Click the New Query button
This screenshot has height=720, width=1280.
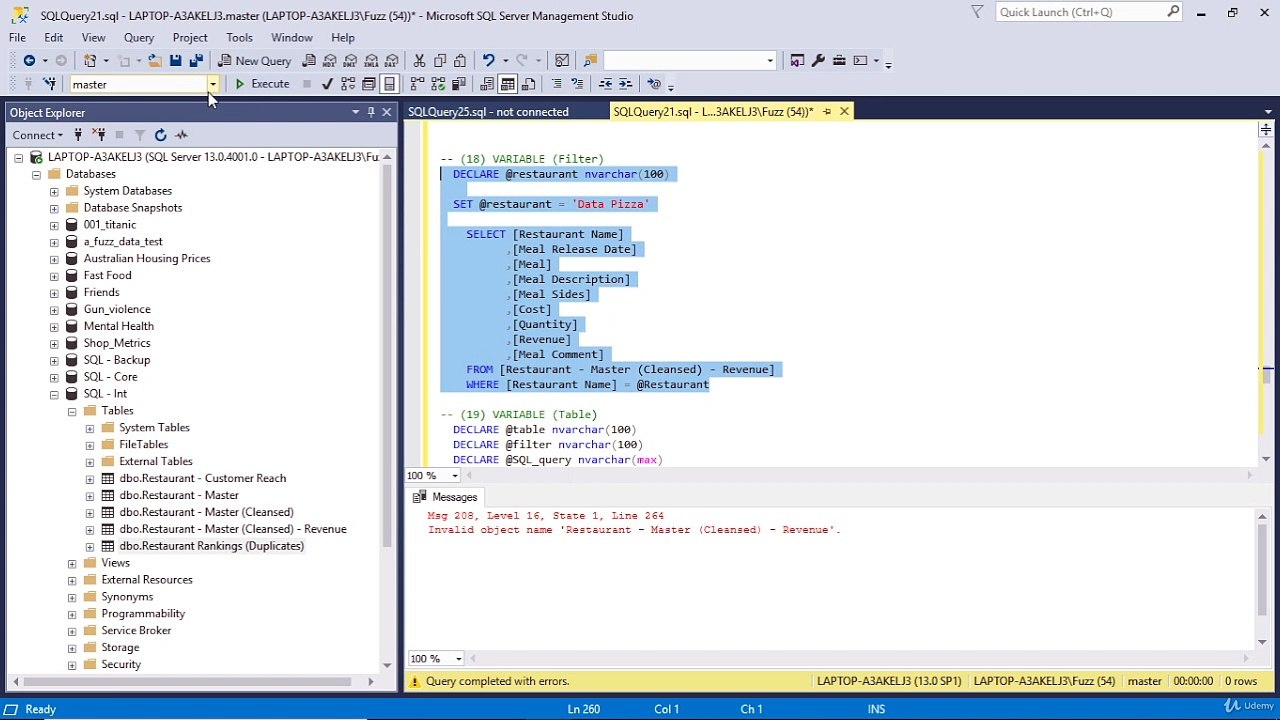pos(255,60)
